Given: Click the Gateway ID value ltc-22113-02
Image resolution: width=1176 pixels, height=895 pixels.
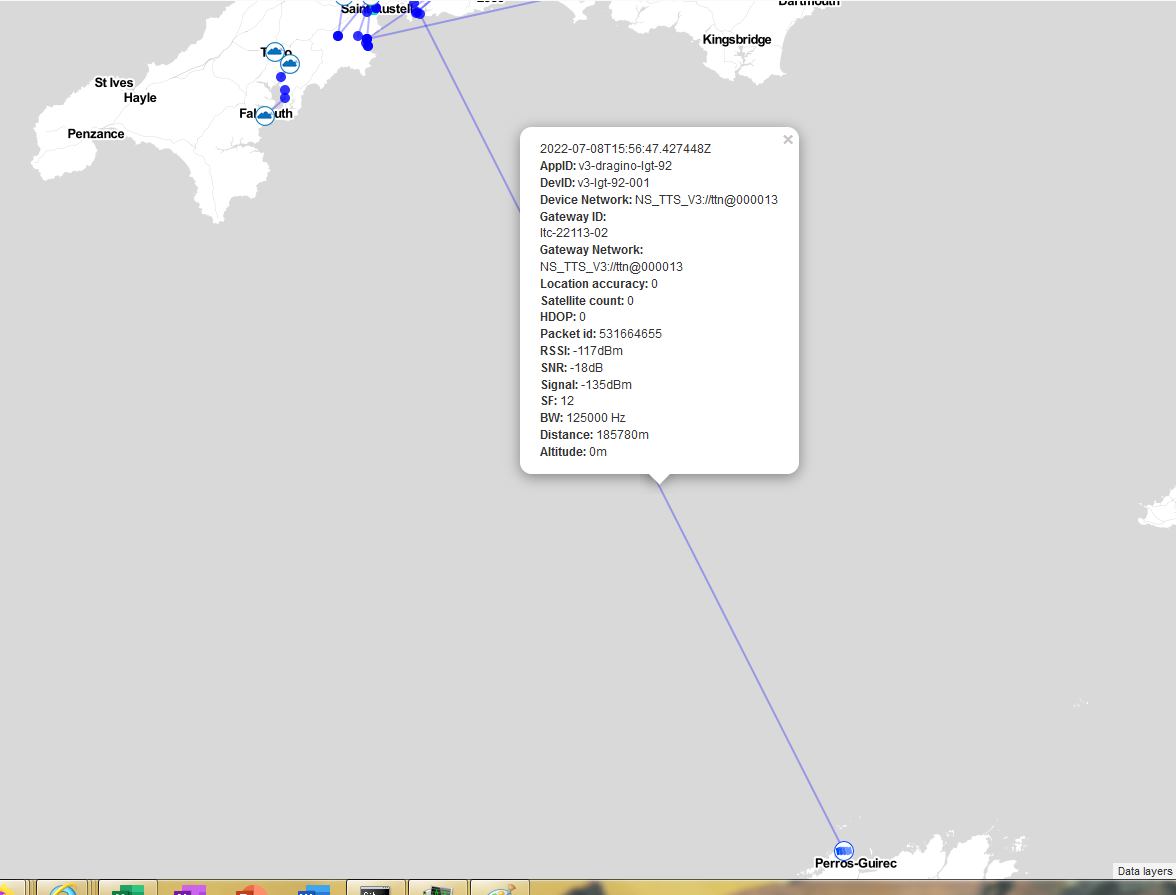Looking at the screenshot, I should (574, 233).
